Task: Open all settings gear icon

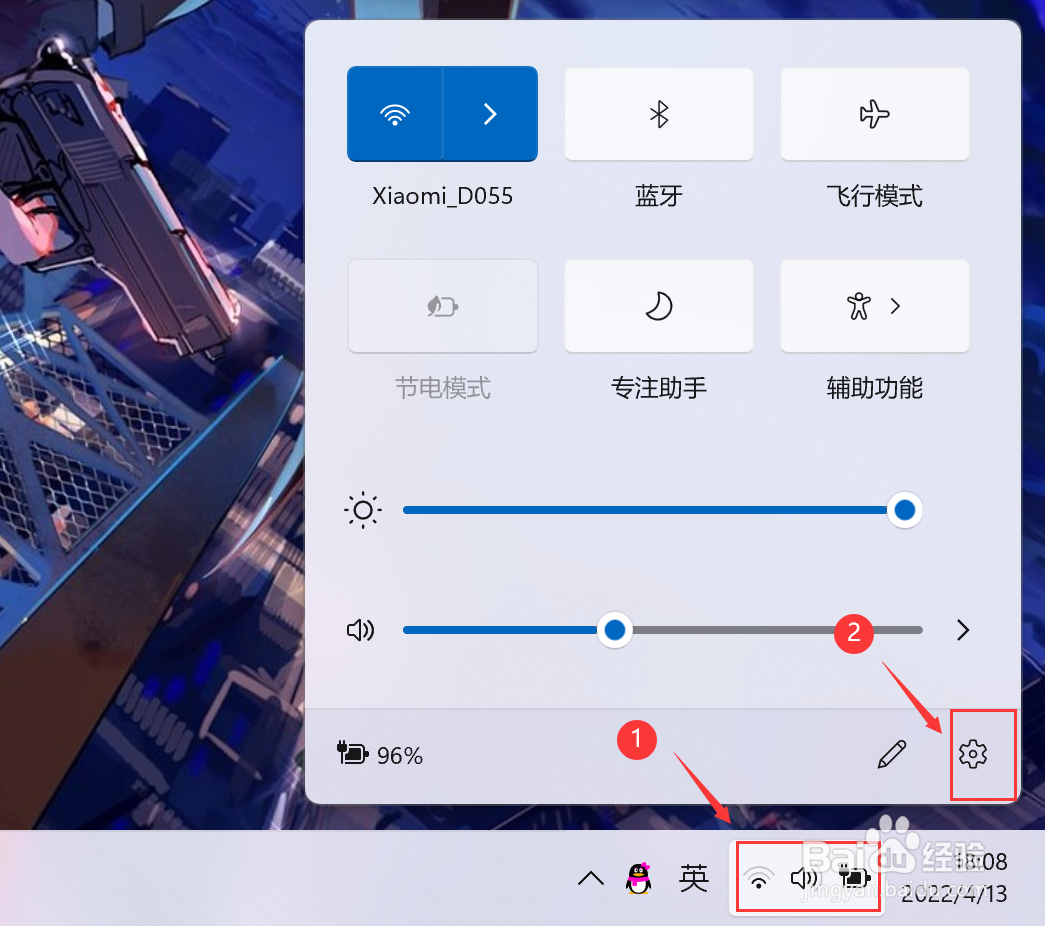Action: [972, 755]
